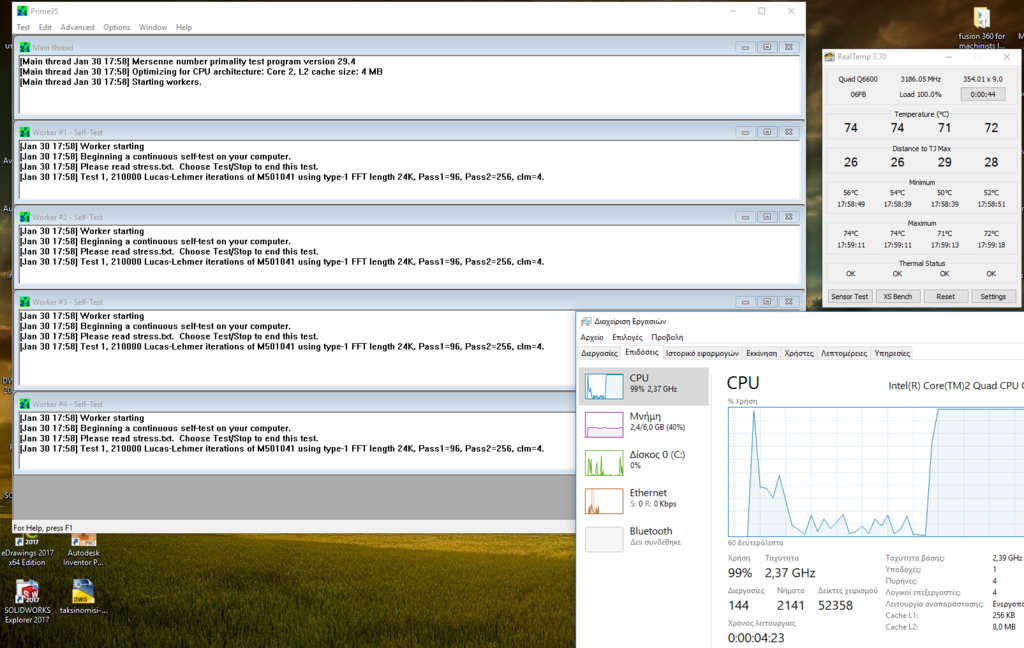The width and height of the screenshot is (1024, 648).
Task: Maximize the Worker #1 child window
Action: [x=767, y=132]
